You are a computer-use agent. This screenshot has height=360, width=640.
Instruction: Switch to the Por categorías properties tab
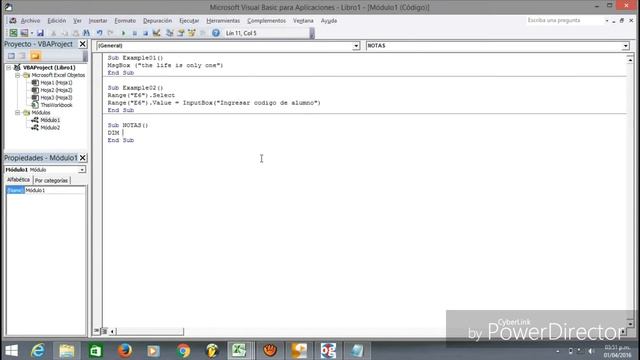[51, 180]
